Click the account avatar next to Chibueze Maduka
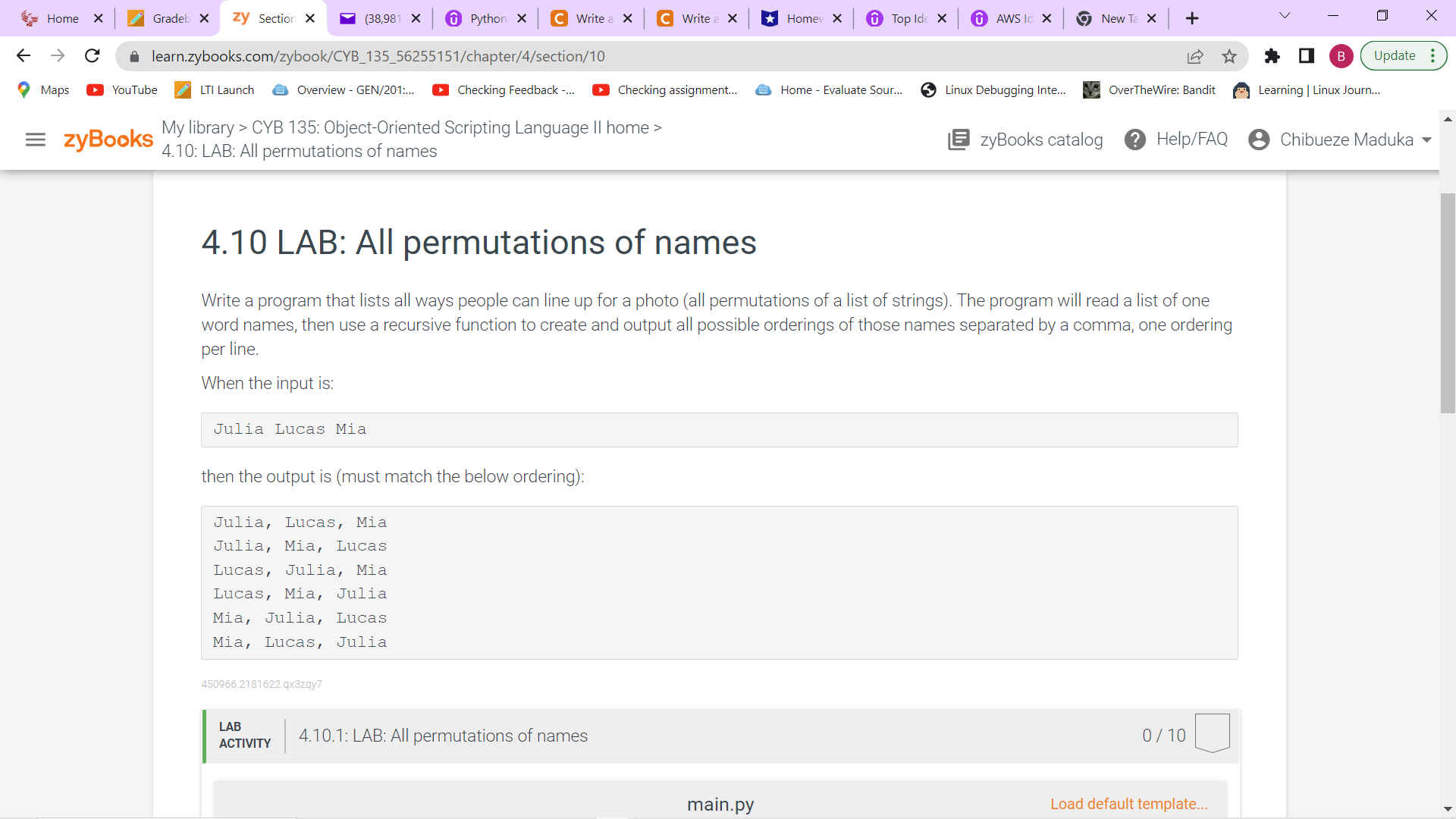The width and height of the screenshot is (1456, 819). point(1259,139)
